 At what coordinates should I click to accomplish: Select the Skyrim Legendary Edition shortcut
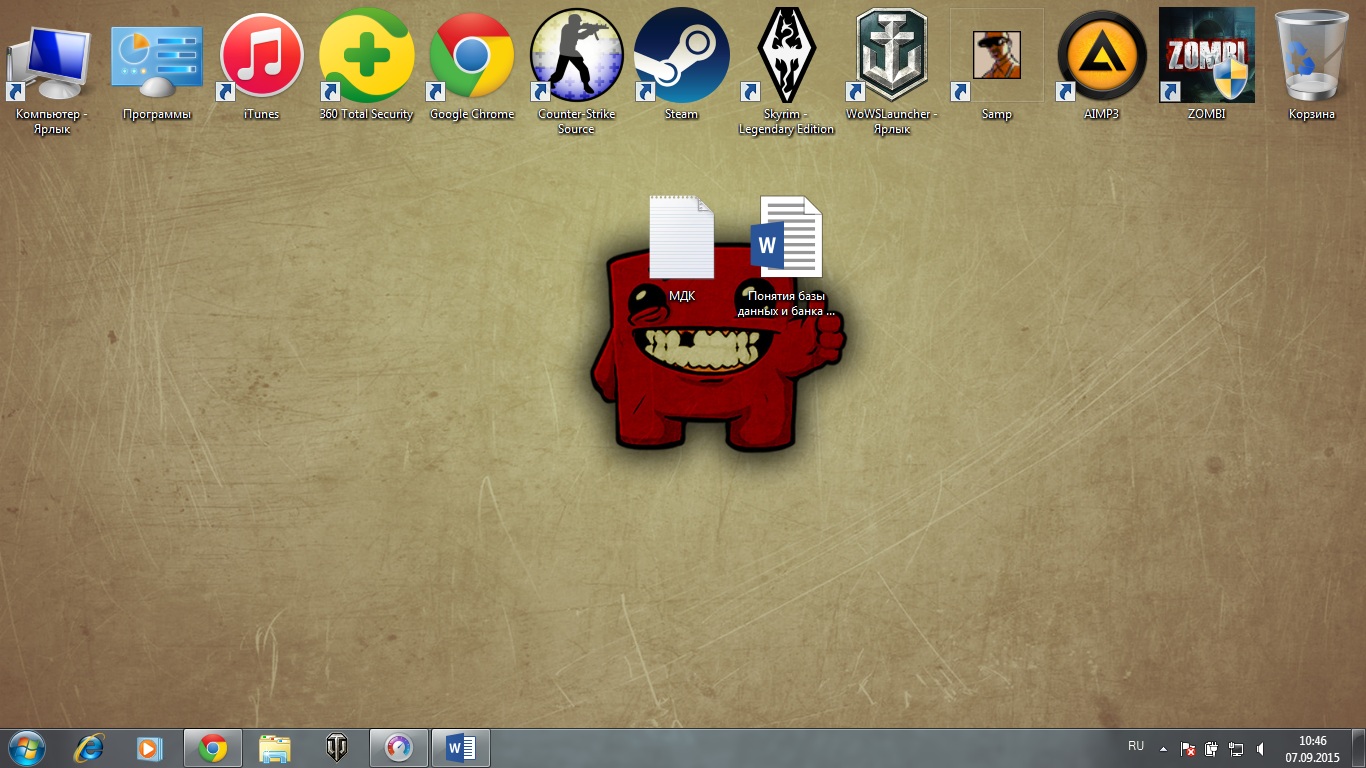click(x=786, y=72)
